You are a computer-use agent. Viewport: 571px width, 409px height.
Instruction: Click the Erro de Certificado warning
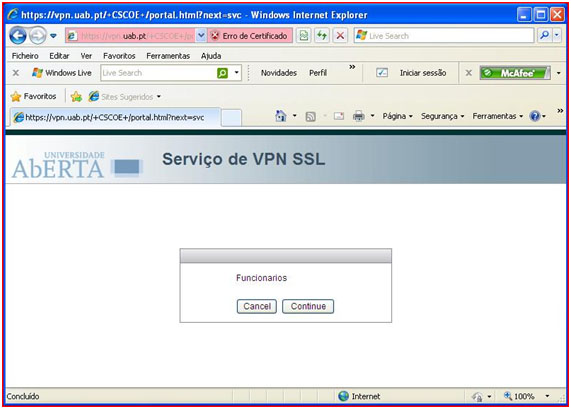pyautogui.click(x=250, y=36)
